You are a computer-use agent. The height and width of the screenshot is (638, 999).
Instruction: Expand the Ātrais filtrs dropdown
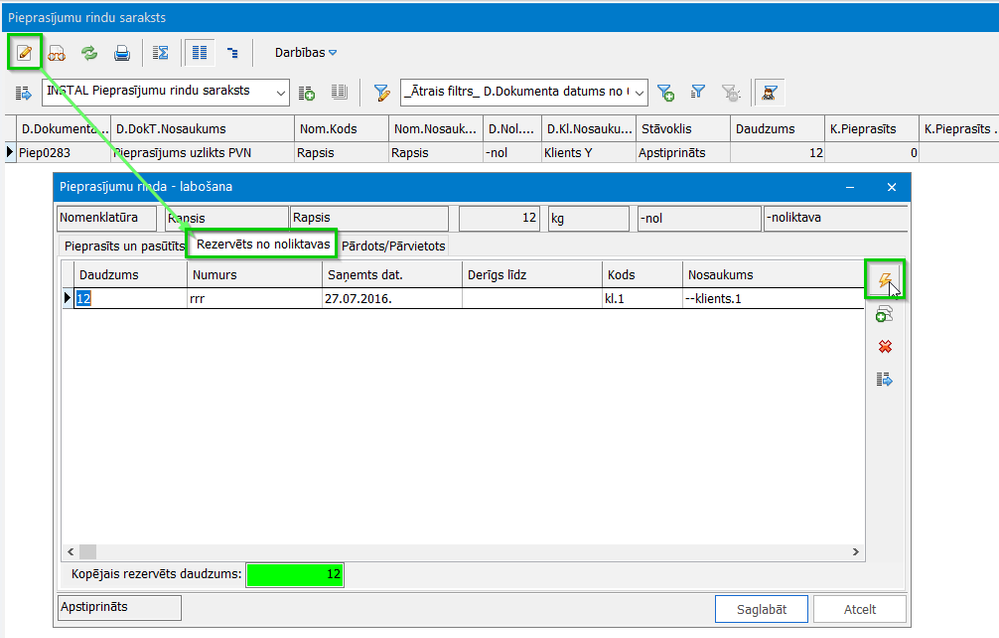639,93
